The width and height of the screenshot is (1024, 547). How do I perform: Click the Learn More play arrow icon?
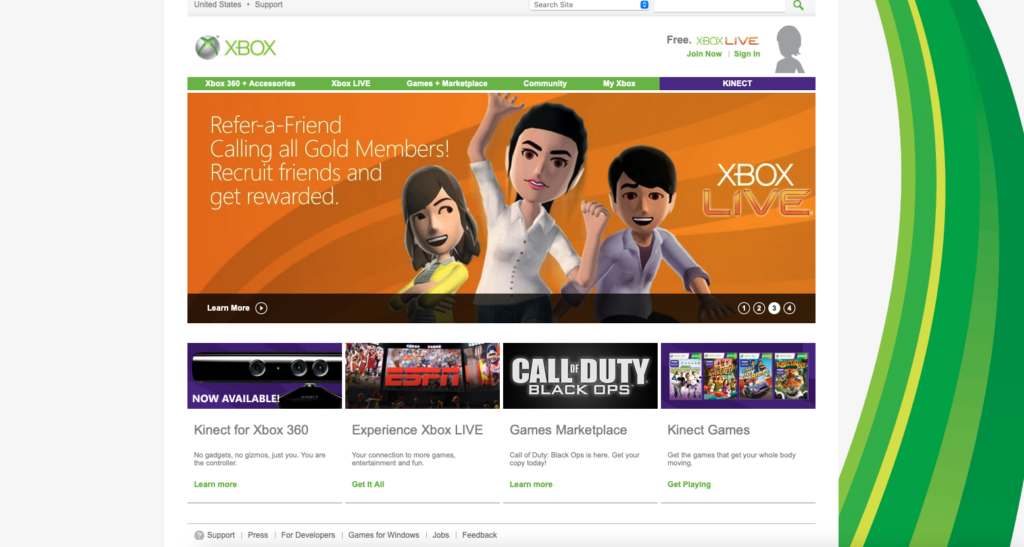[x=261, y=308]
